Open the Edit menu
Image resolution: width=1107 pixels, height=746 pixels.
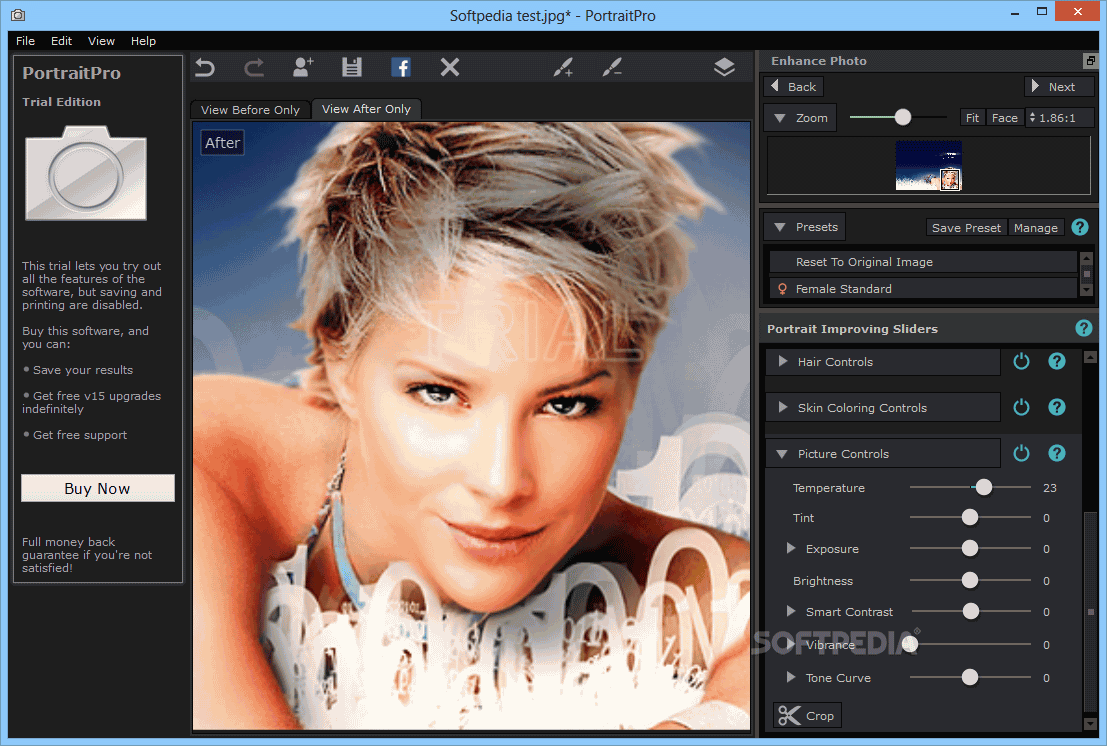coord(61,41)
